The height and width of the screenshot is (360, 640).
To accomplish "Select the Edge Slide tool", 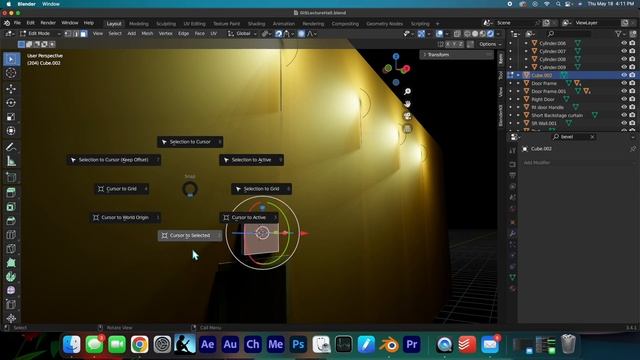I will 11,304.
